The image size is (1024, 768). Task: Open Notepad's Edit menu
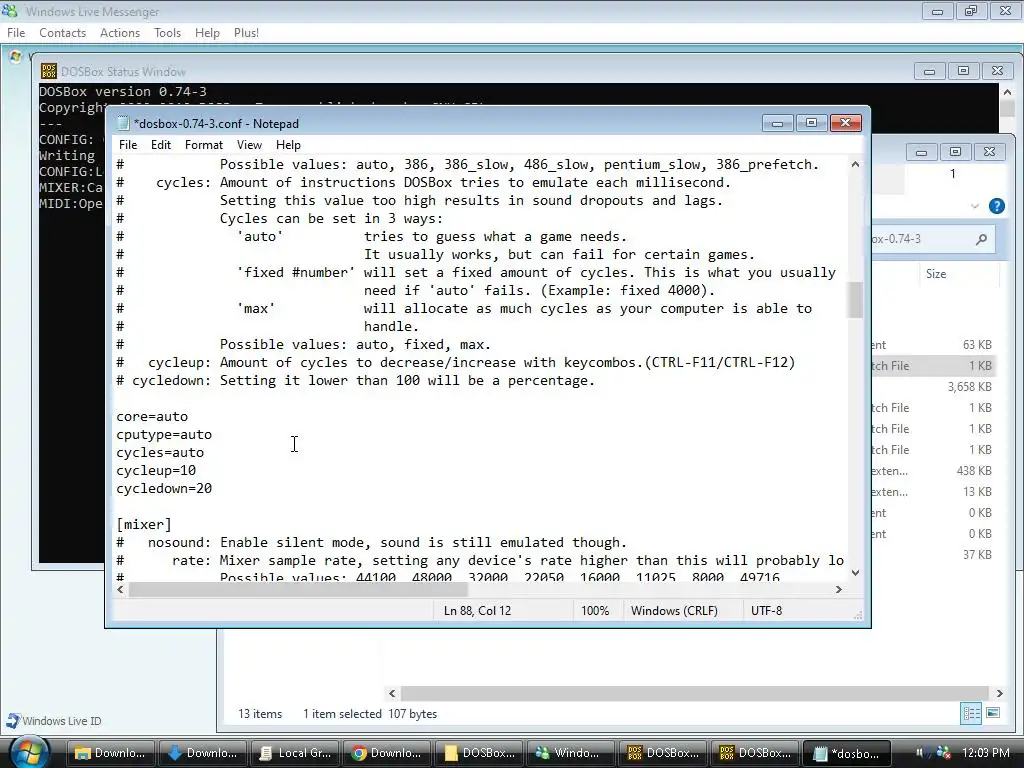[161, 145]
